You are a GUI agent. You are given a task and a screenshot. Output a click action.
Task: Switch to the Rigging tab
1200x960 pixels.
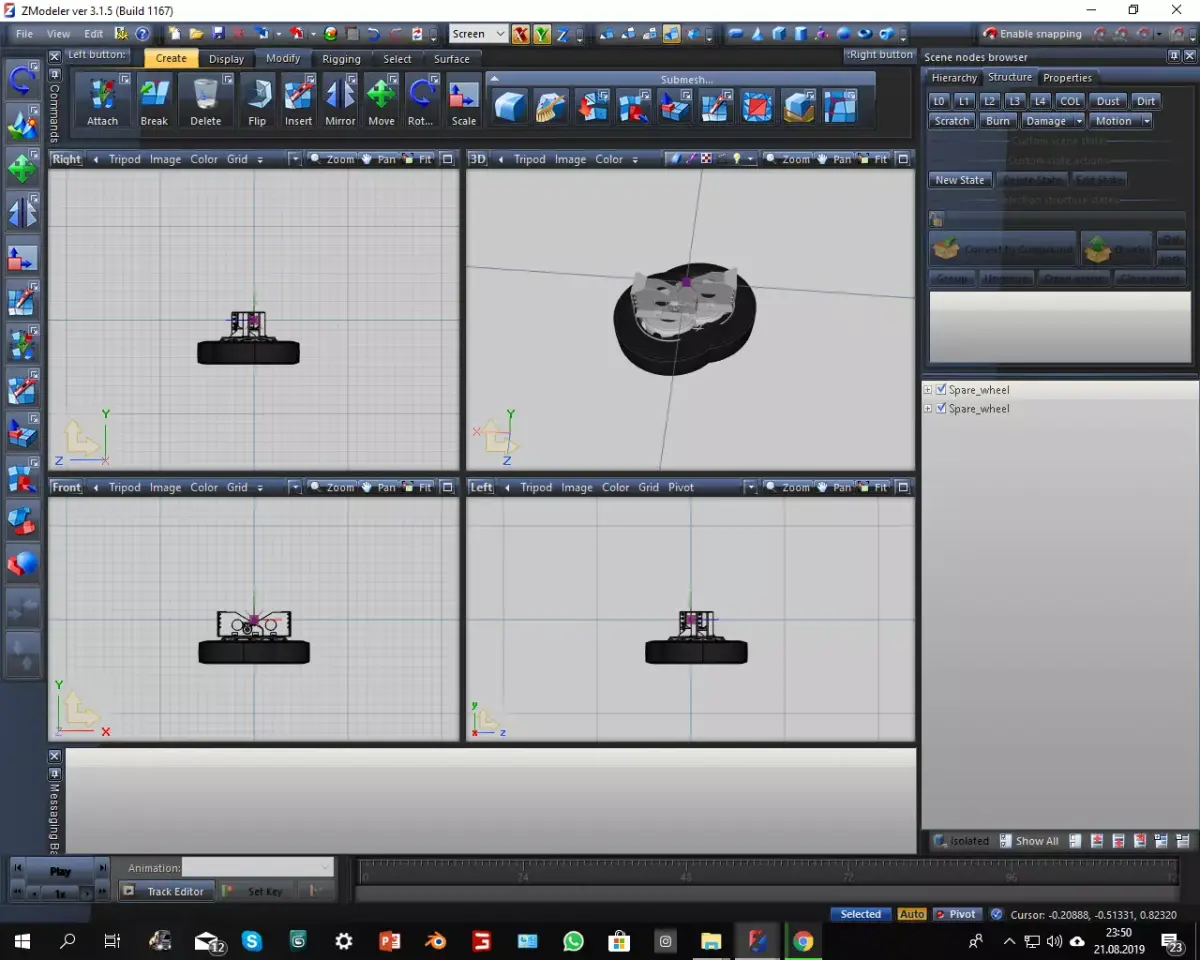[341, 58]
